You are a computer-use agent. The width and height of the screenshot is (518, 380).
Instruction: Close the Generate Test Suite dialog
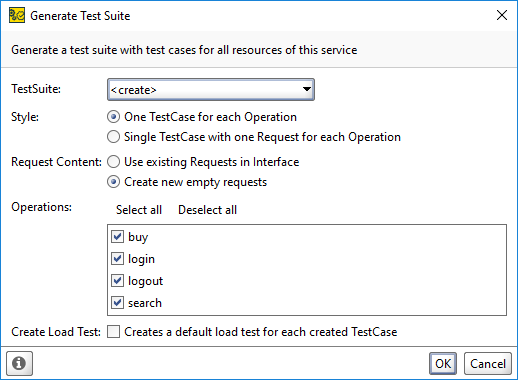tap(502, 15)
